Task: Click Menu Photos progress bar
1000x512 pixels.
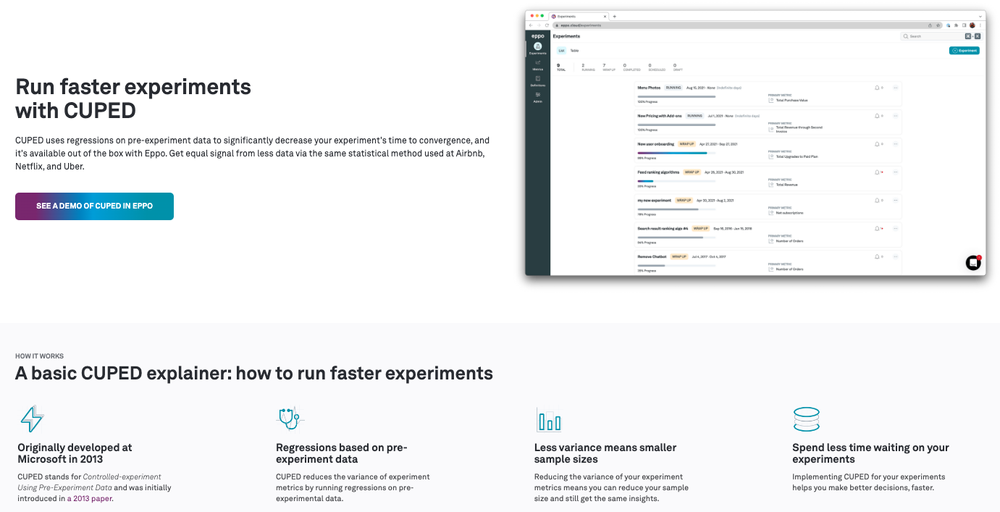Action: (x=676, y=97)
